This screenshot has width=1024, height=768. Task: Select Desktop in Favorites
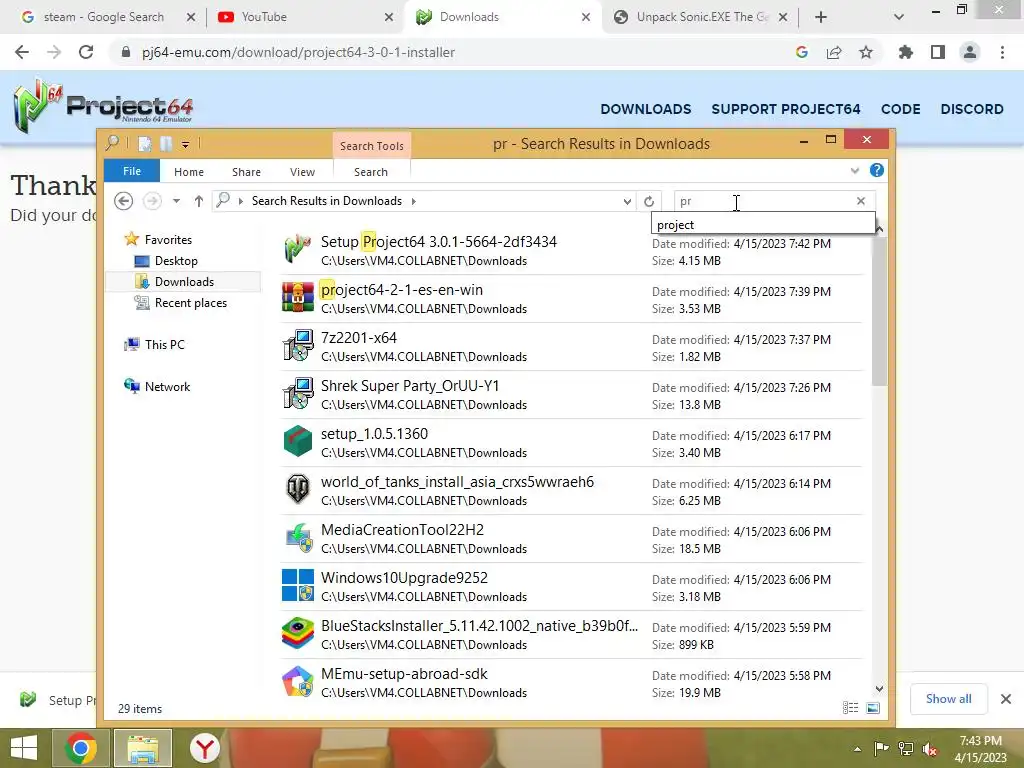(x=176, y=261)
